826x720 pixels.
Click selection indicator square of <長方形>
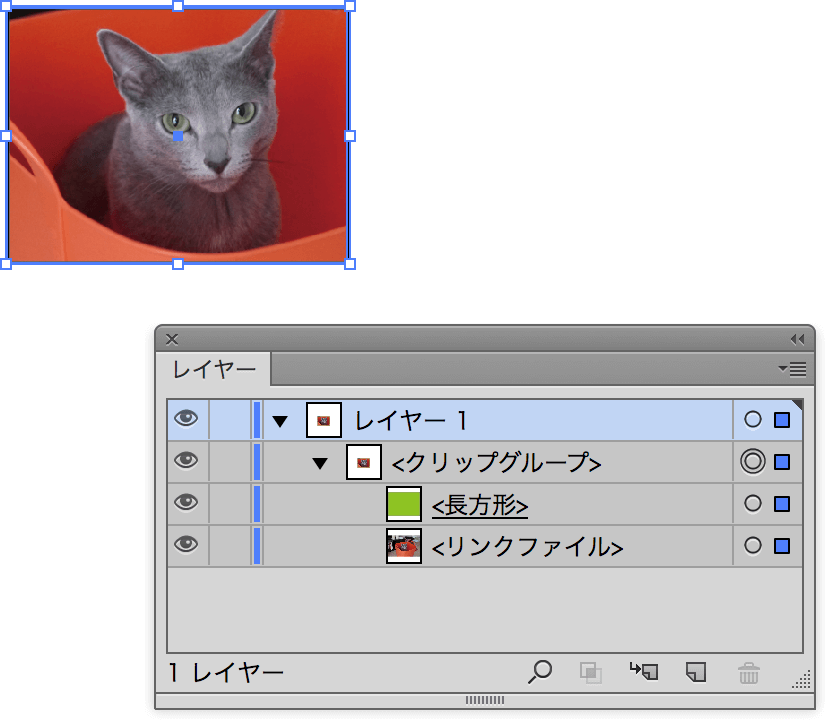click(782, 504)
